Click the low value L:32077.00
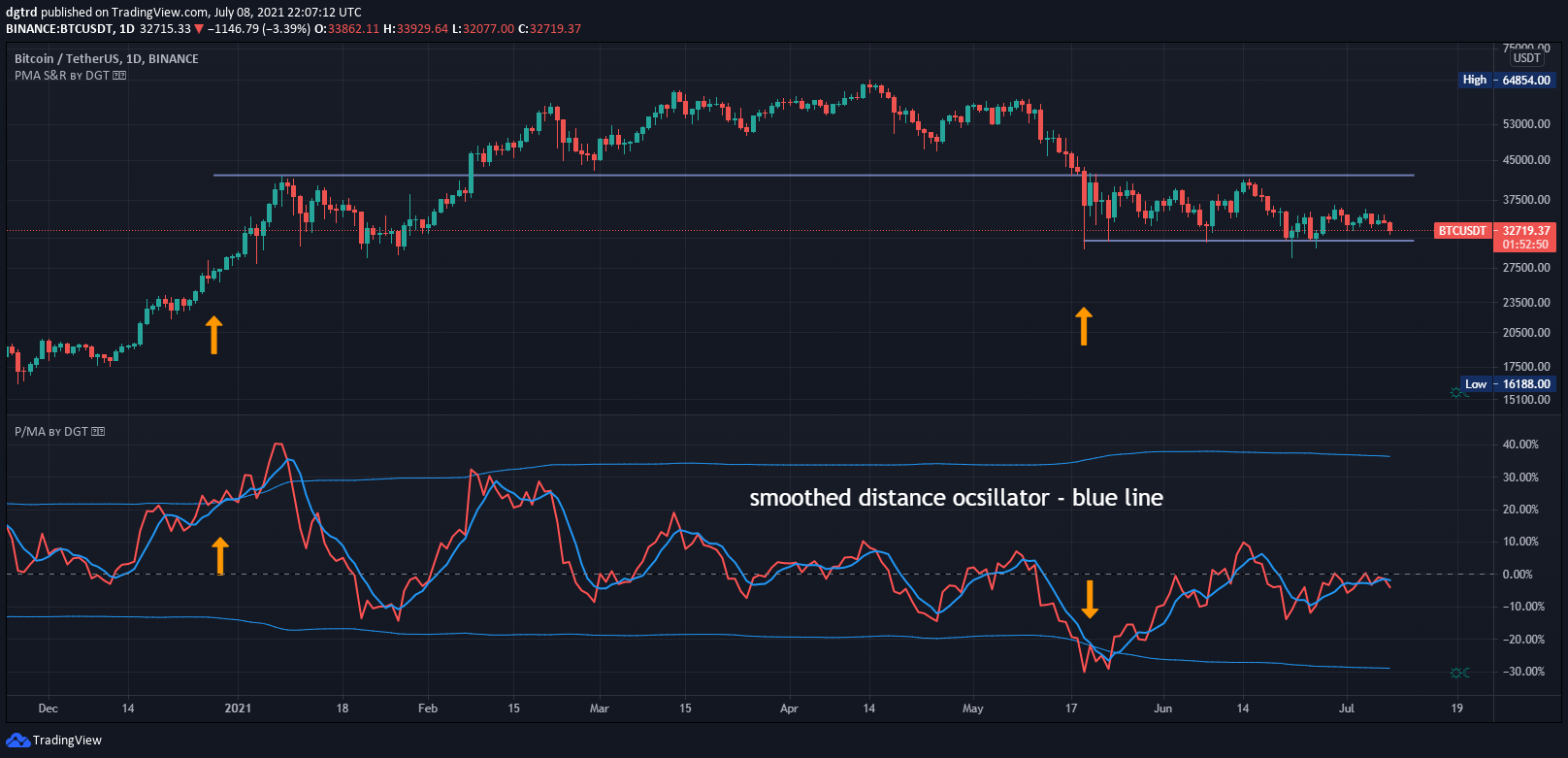Image resolution: width=1568 pixels, height=758 pixels. coord(483,29)
